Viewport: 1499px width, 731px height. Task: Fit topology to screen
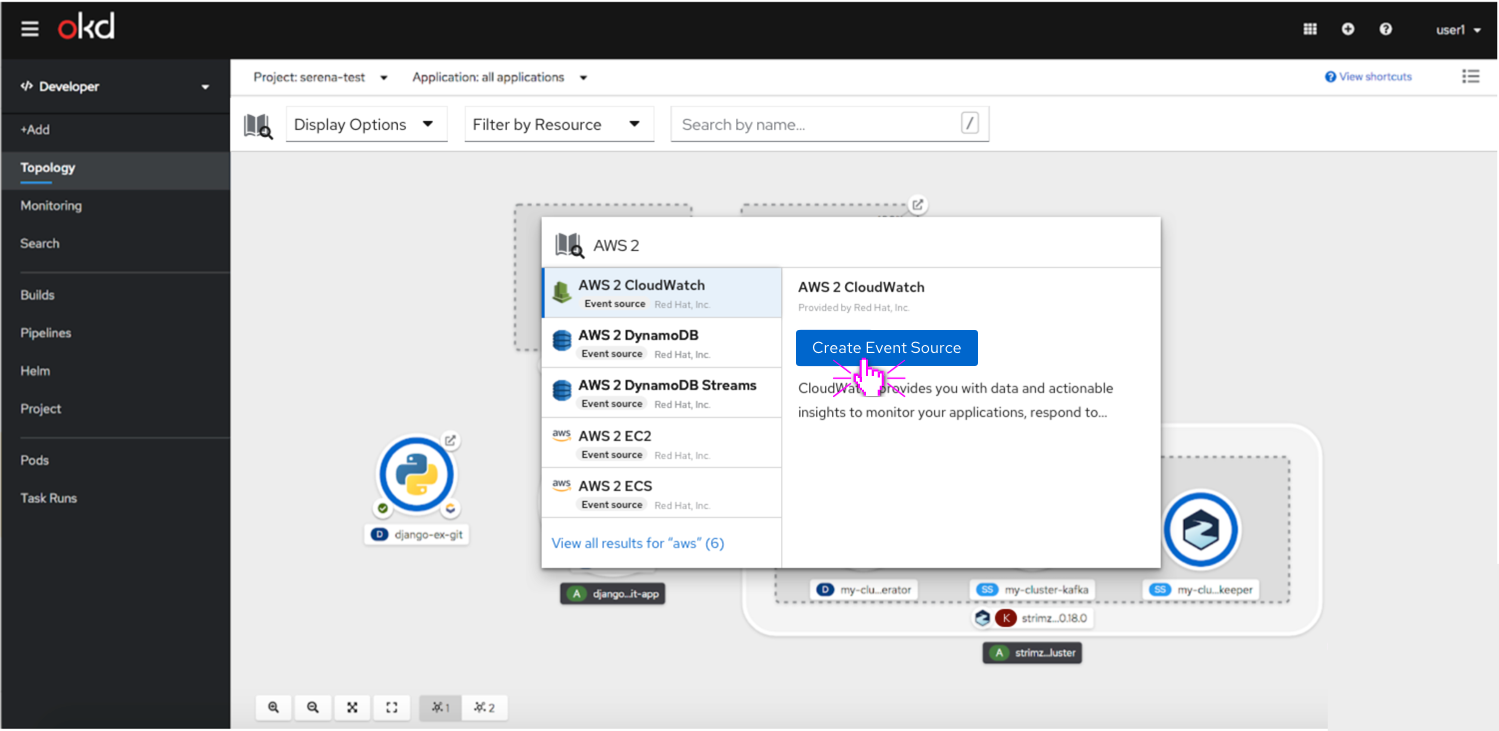point(352,708)
